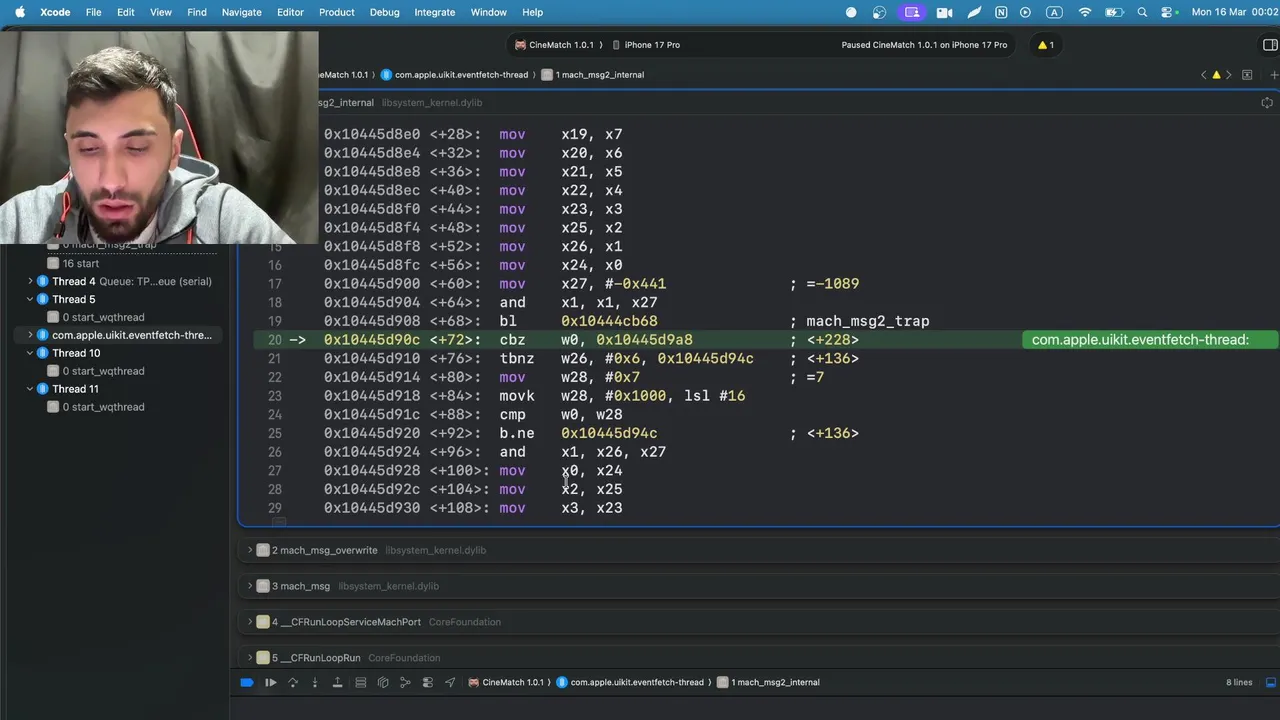Click the purple screen-sharing menu bar icon

coord(912,12)
